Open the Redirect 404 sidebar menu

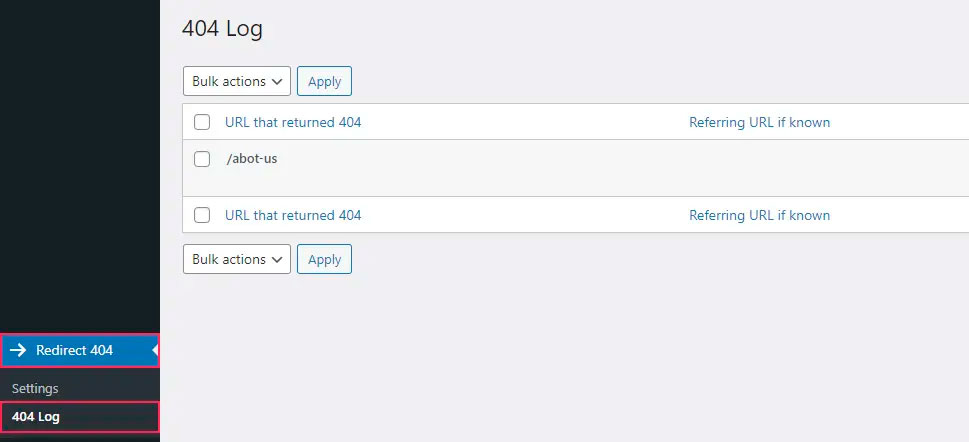(74, 350)
